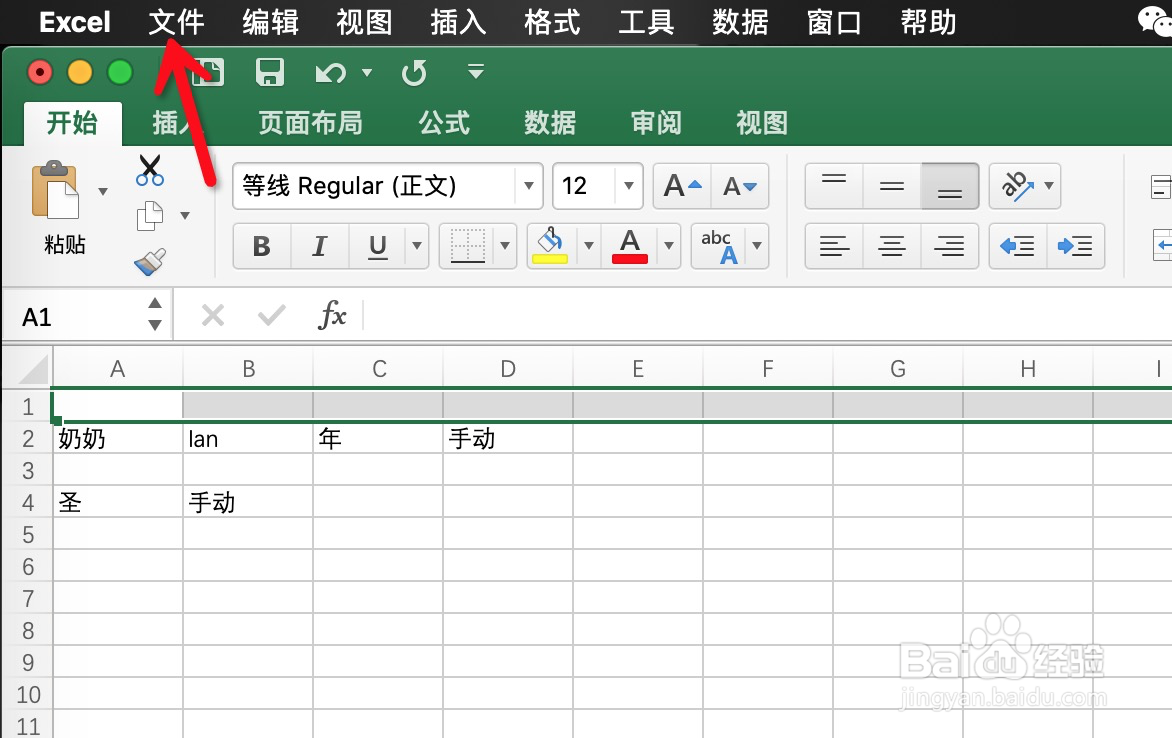This screenshot has height=738, width=1172.
Task: Click the increase font size A icon
Action: (x=680, y=185)
